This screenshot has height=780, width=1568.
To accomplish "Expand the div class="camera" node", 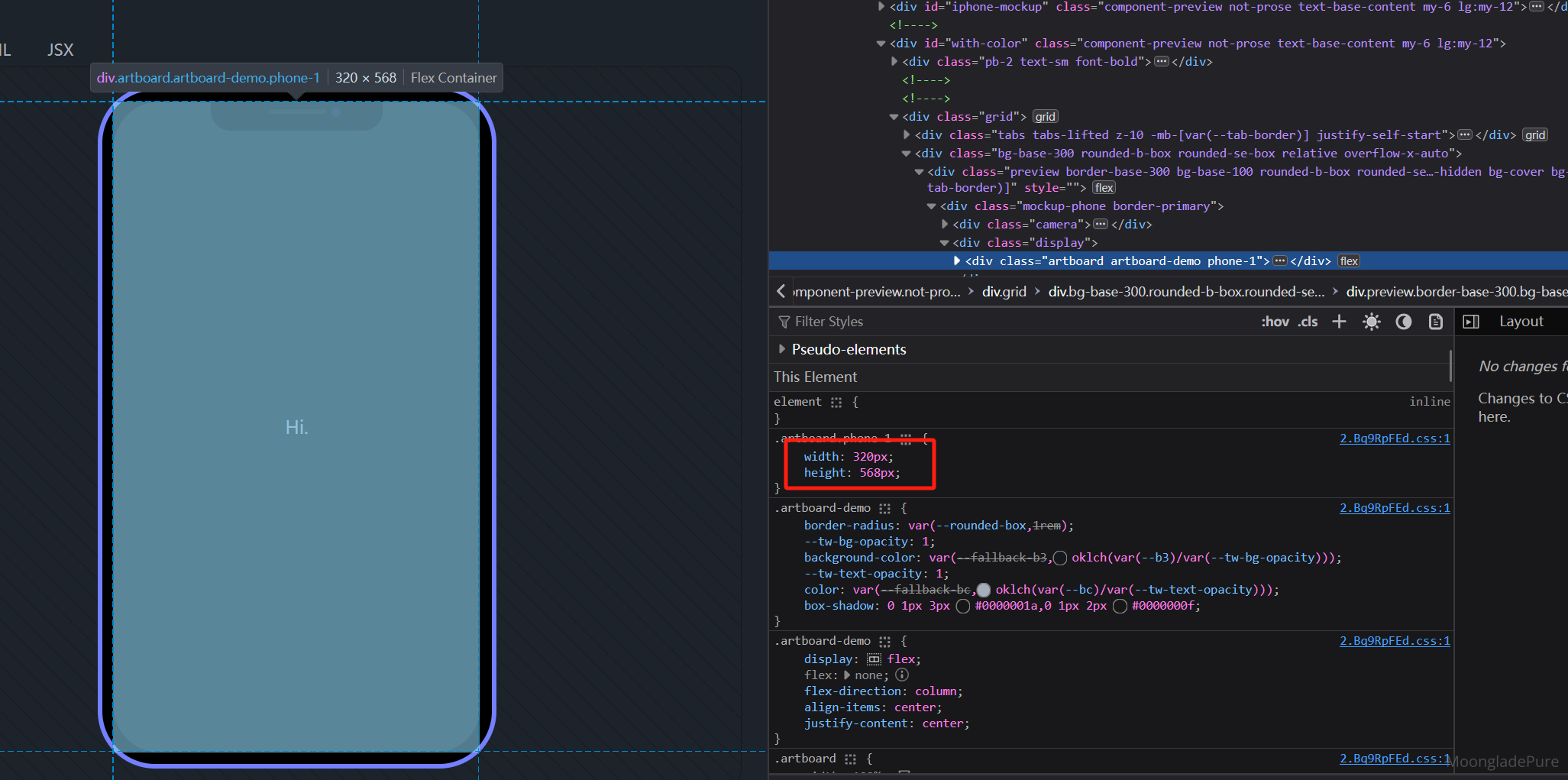I will coord(945,225).
